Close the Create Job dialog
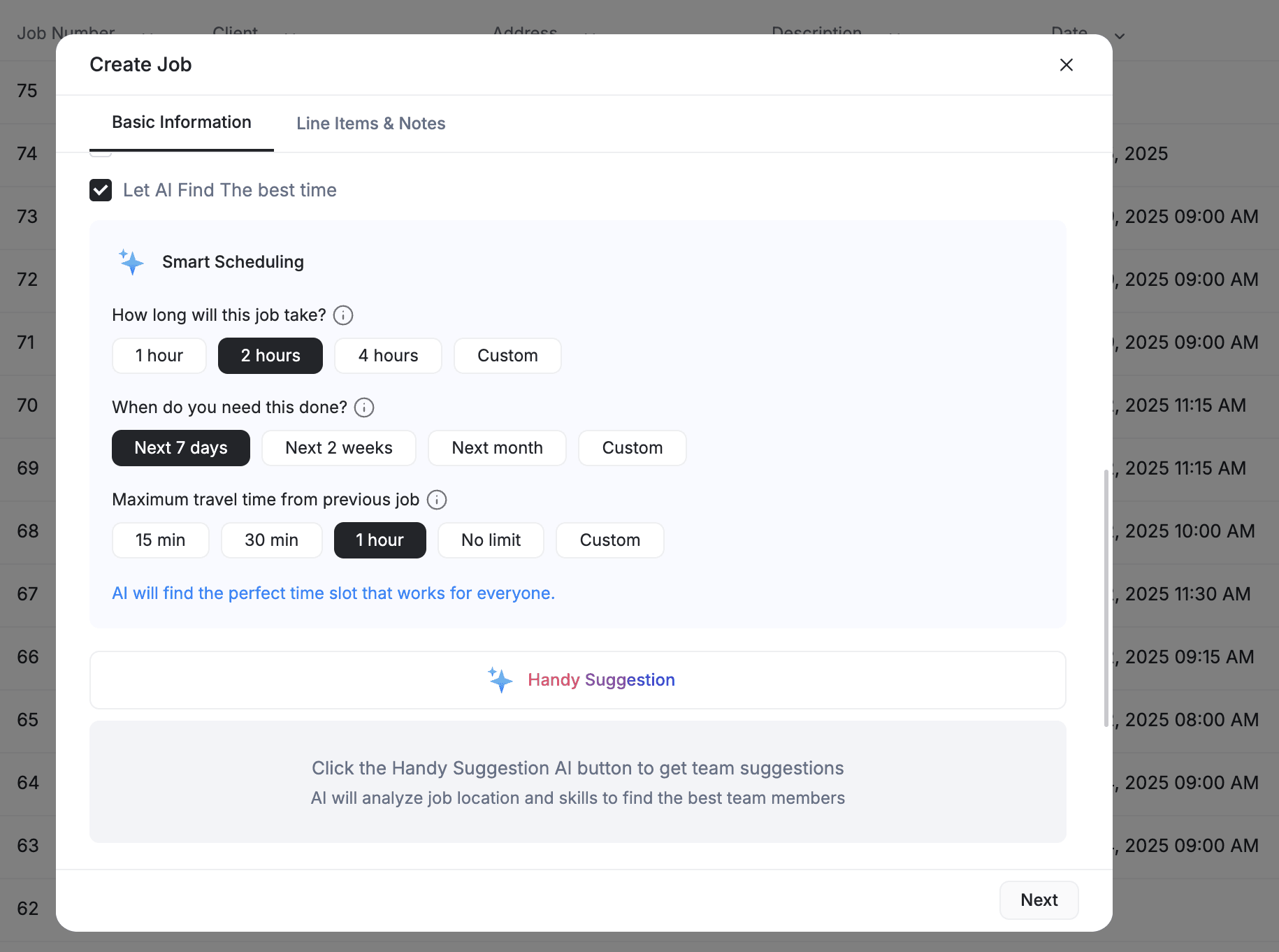The image size is (1279, 952). coord(1066,64)
